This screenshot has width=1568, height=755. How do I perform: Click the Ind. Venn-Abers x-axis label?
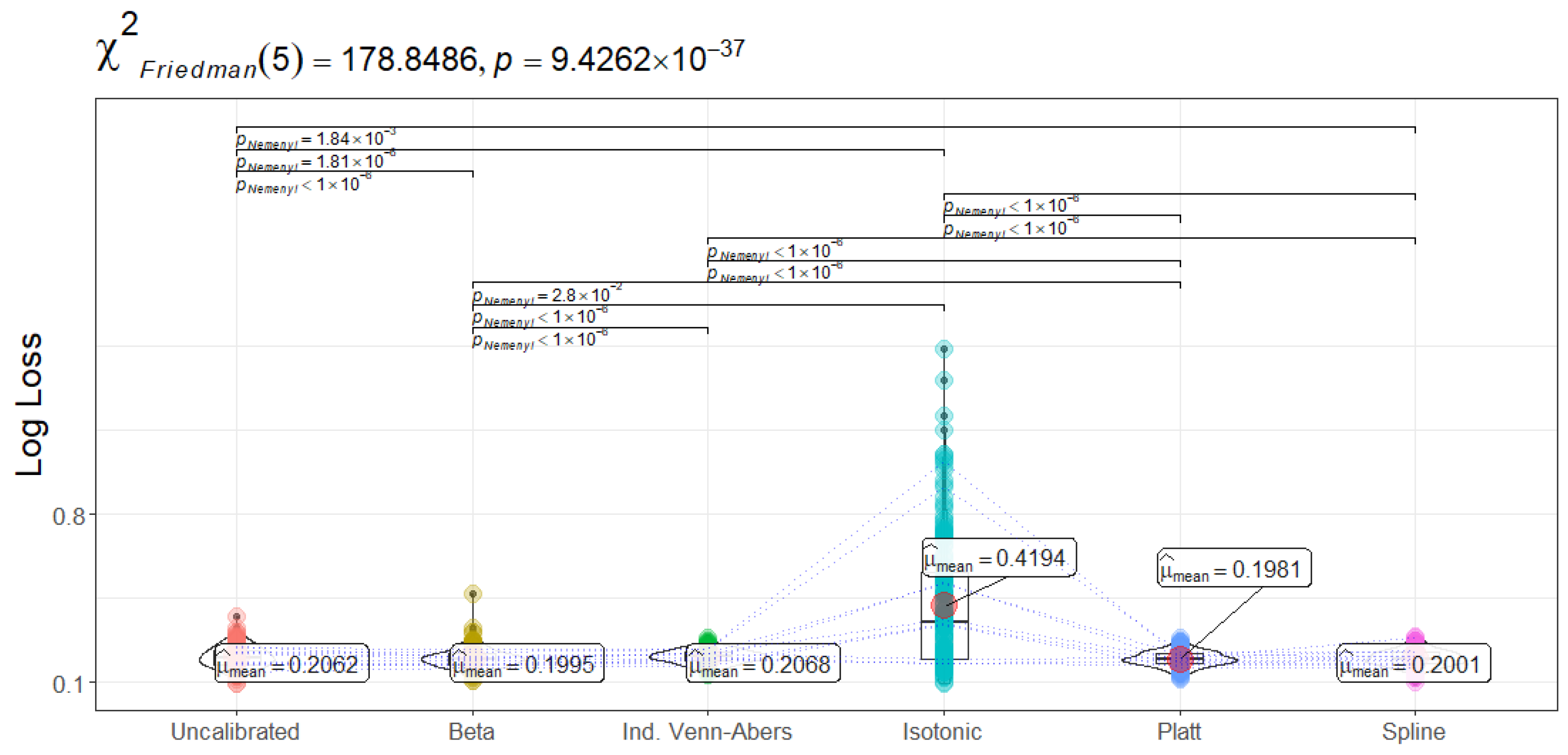coord(707,731)
